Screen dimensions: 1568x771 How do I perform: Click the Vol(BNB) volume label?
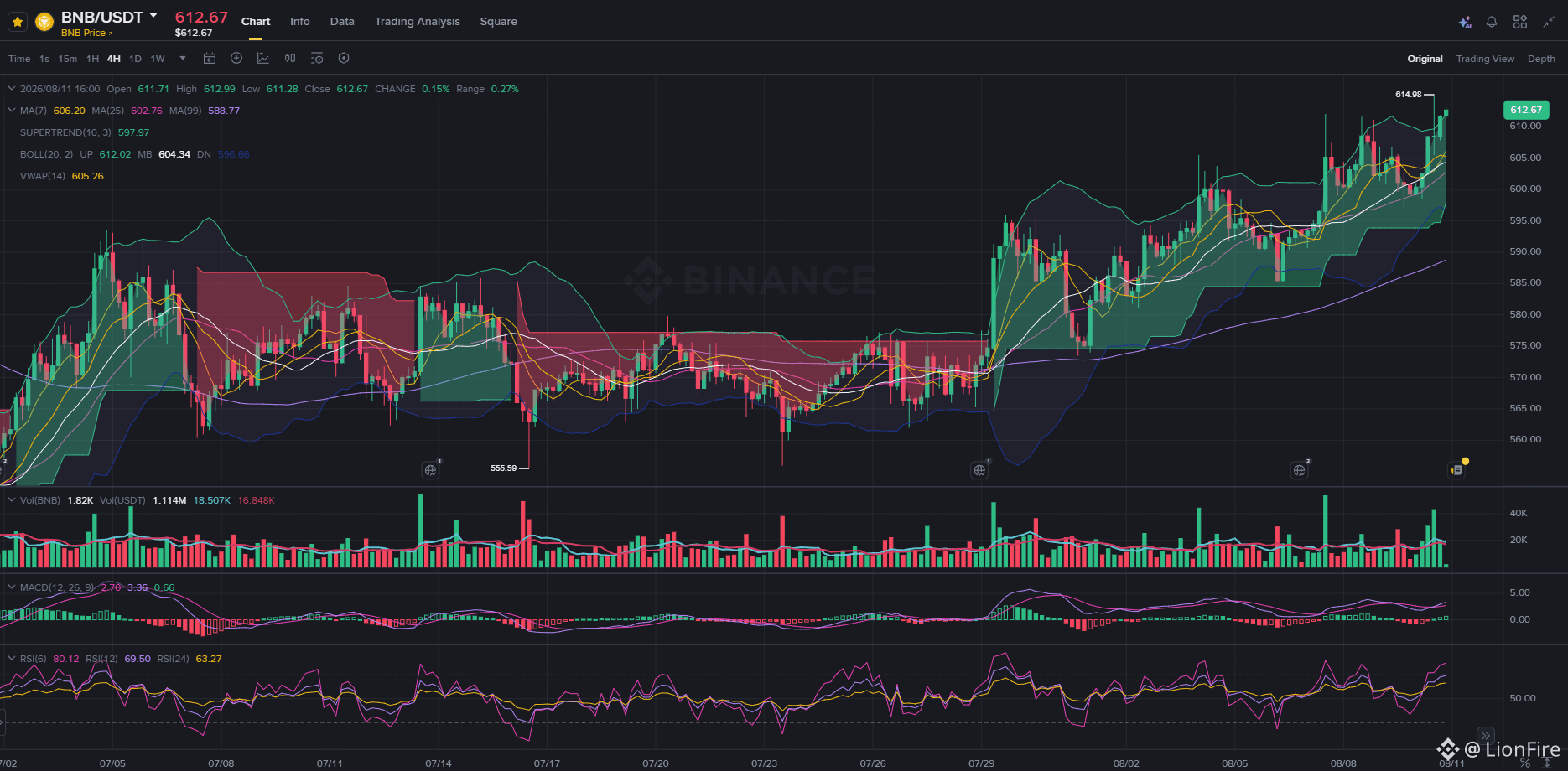pos(40,500)
